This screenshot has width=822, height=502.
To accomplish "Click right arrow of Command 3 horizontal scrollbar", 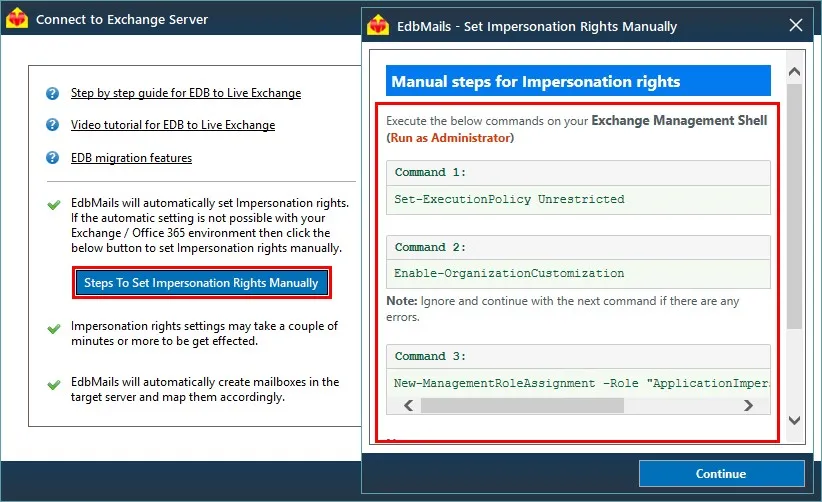I will point(749,406).
